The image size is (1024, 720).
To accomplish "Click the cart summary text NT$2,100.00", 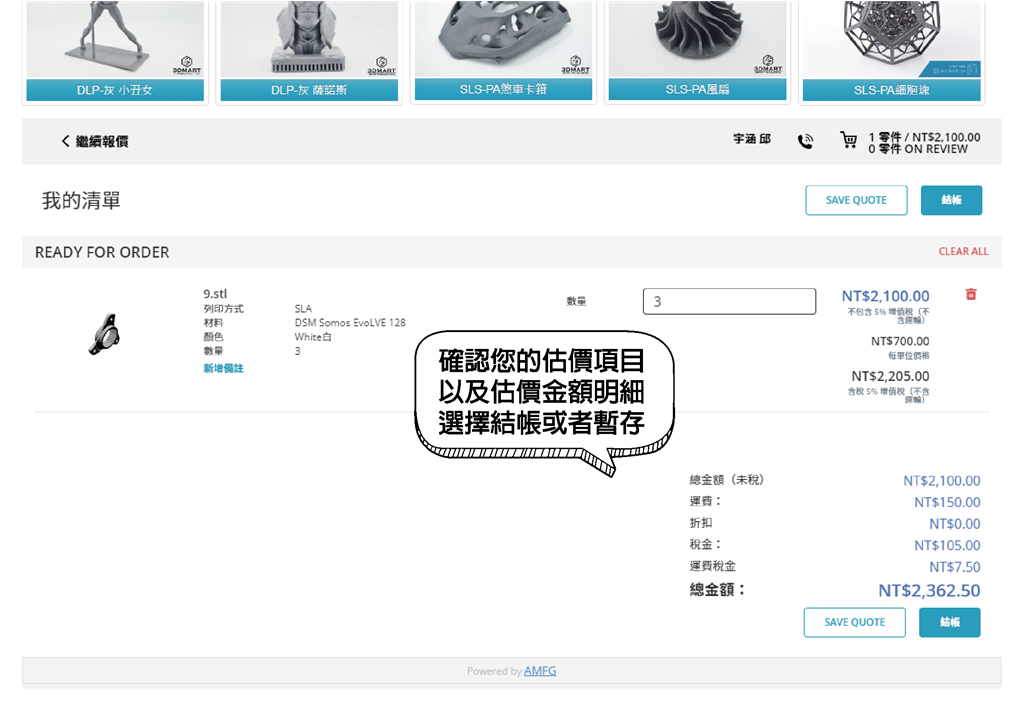I will 924,137.
